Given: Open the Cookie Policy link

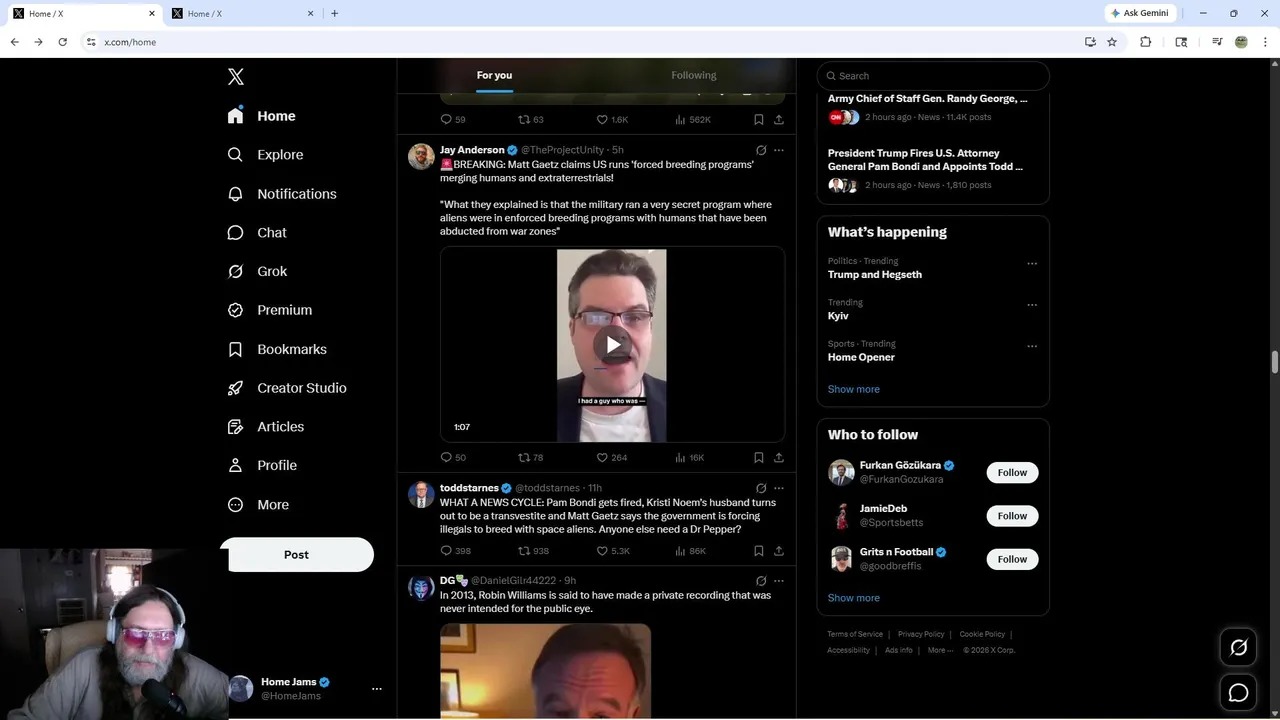Looking at the screenshot, I should pyautogui.click(x=982, y=634).
